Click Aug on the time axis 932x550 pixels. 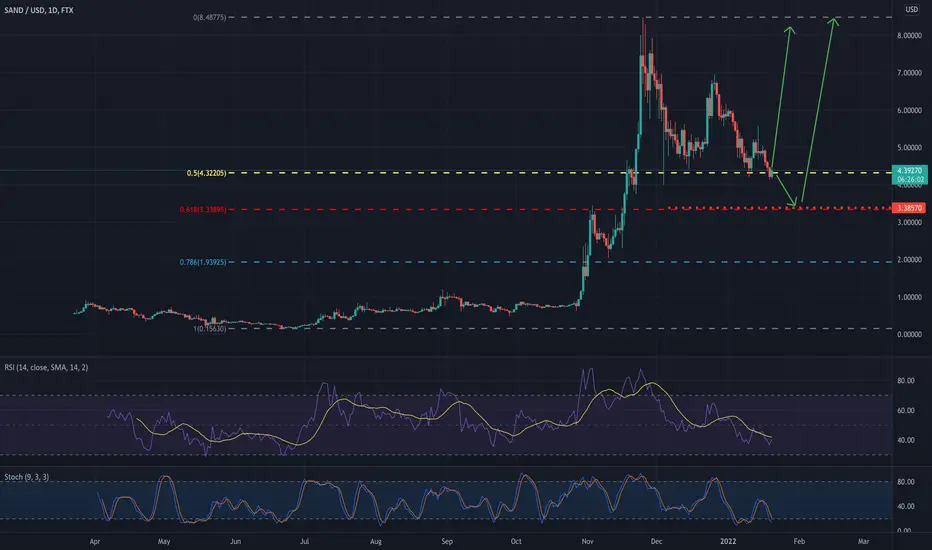click(x=376, y=541)
